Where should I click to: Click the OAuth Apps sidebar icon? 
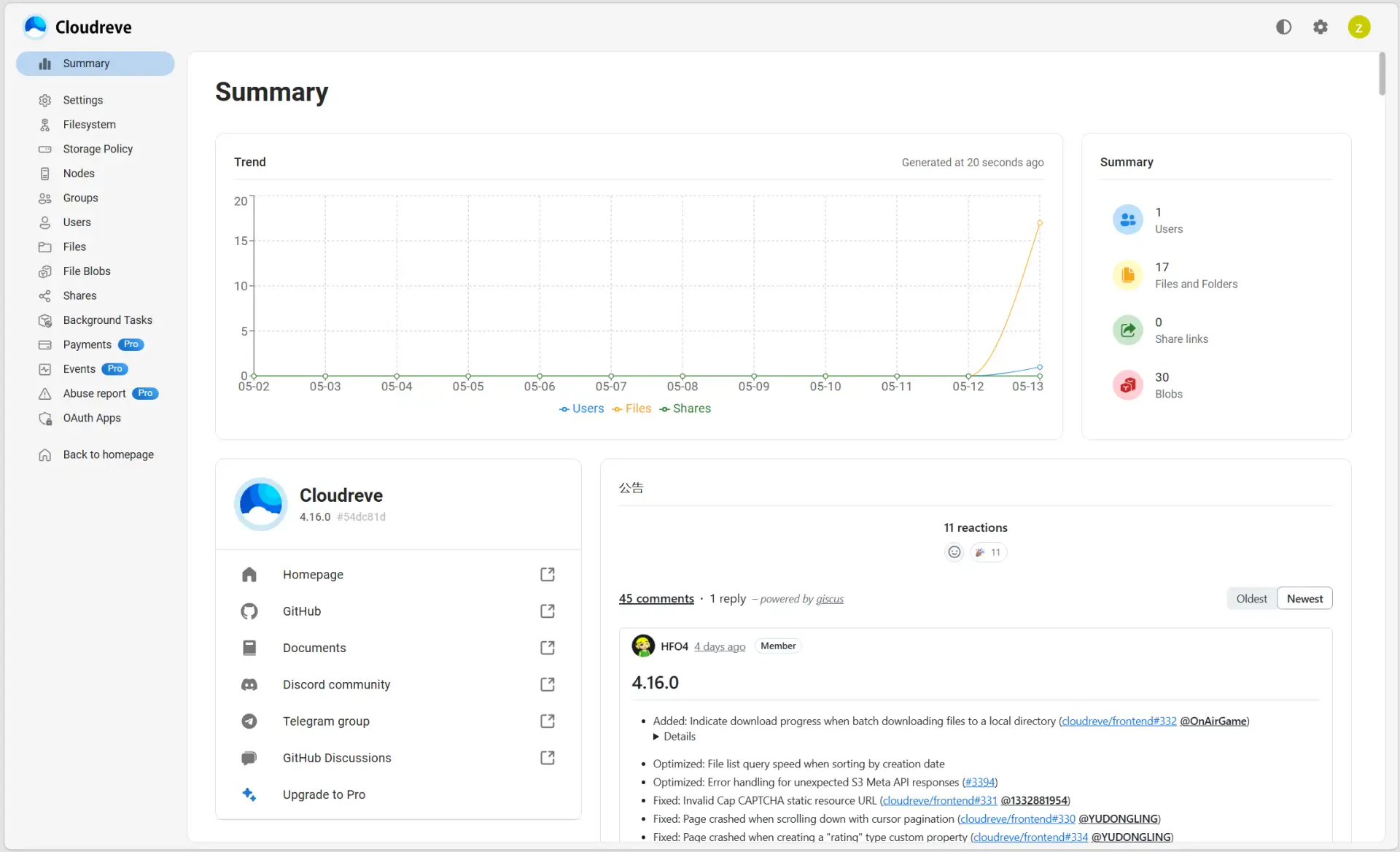point(45,418)
